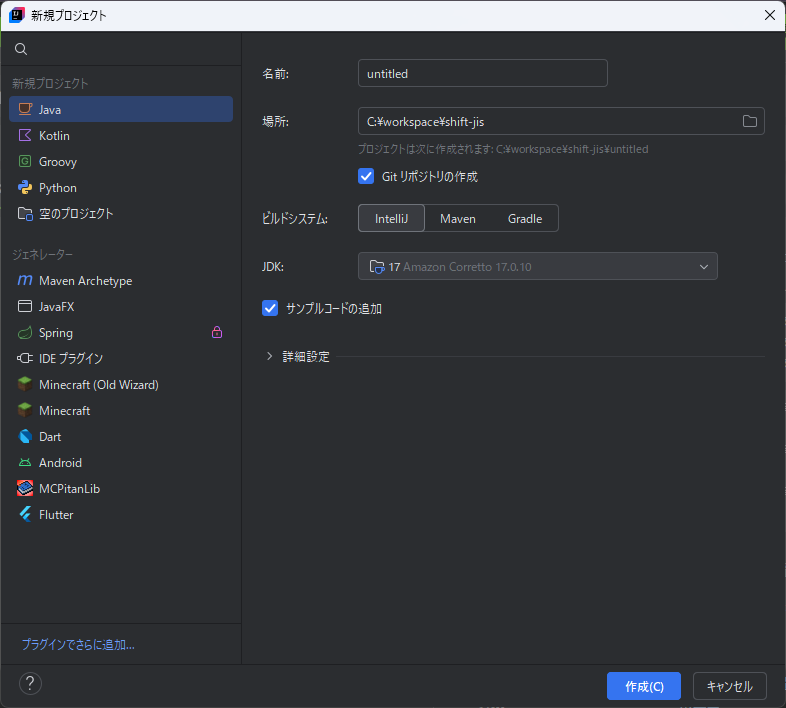786x708 pixels.
Task: Click the IntelliJ IDEA logo in title bar
Action: (x=17, y=15)
